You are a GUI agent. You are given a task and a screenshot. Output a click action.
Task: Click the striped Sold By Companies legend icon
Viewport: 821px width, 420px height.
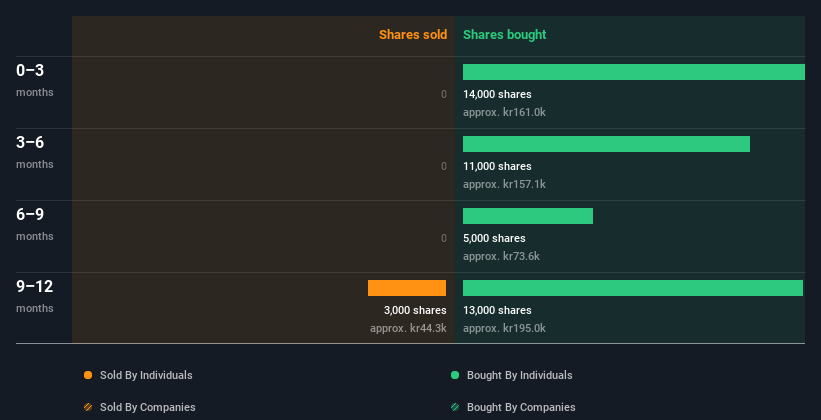(88, 407)
